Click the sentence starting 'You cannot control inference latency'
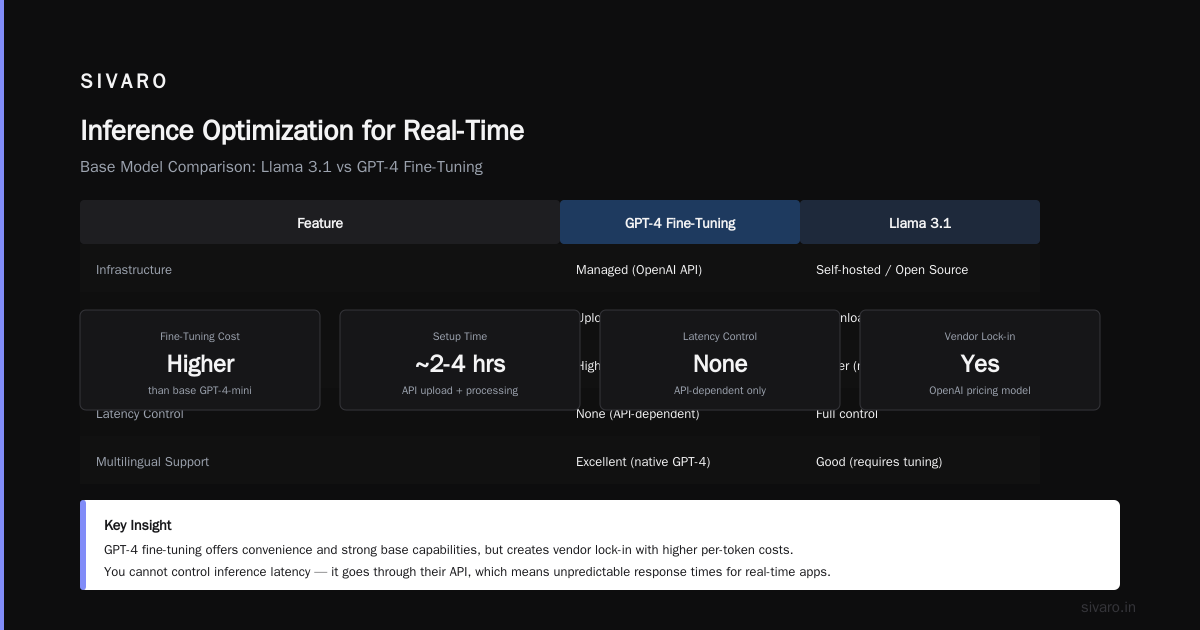Screen dimensions: 1200x630 [x=467, y=572]
